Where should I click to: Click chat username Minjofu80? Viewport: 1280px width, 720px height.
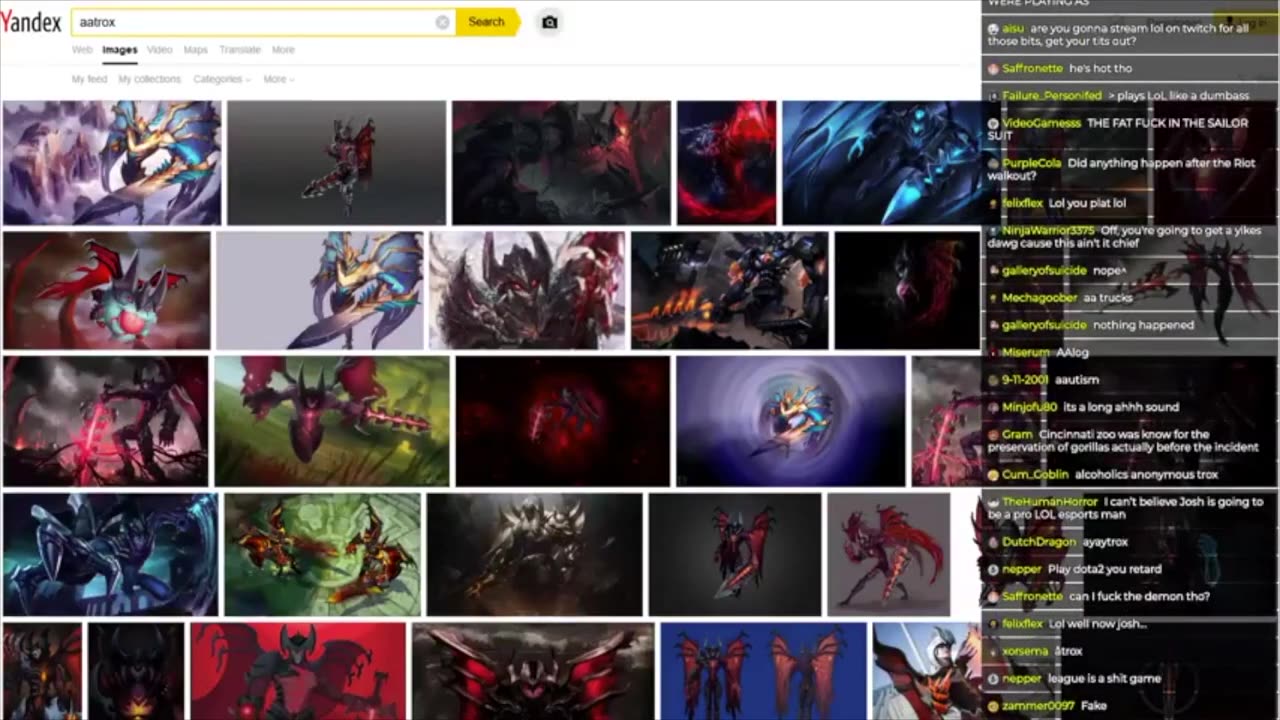(x=1030, y=408)
